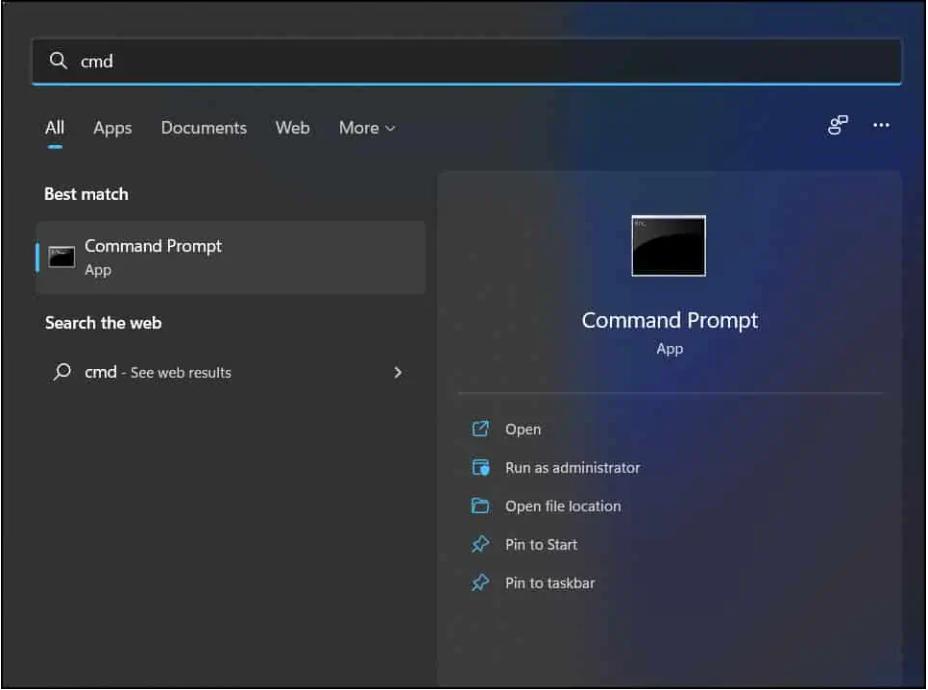The height and width of the screenshot is (690, 928).
Task: Click the magnifying glass in the search bar
Action: pyautogui.click(x=58, y=61)
